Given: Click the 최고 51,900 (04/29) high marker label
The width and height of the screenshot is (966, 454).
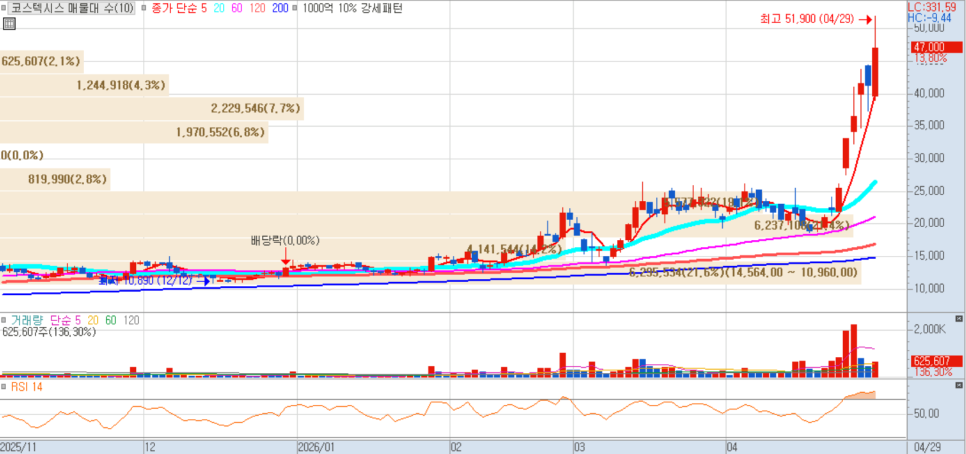Looking at the screenshot, I should pyautogui.click(x=807, y=18).
